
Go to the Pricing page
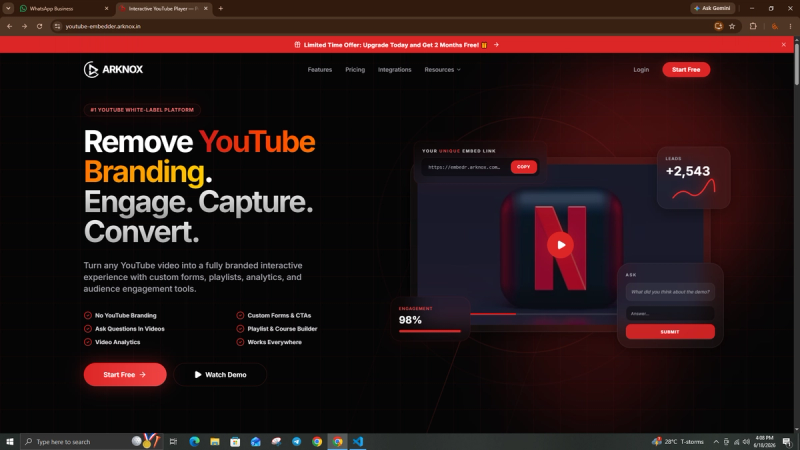point(355,69)
